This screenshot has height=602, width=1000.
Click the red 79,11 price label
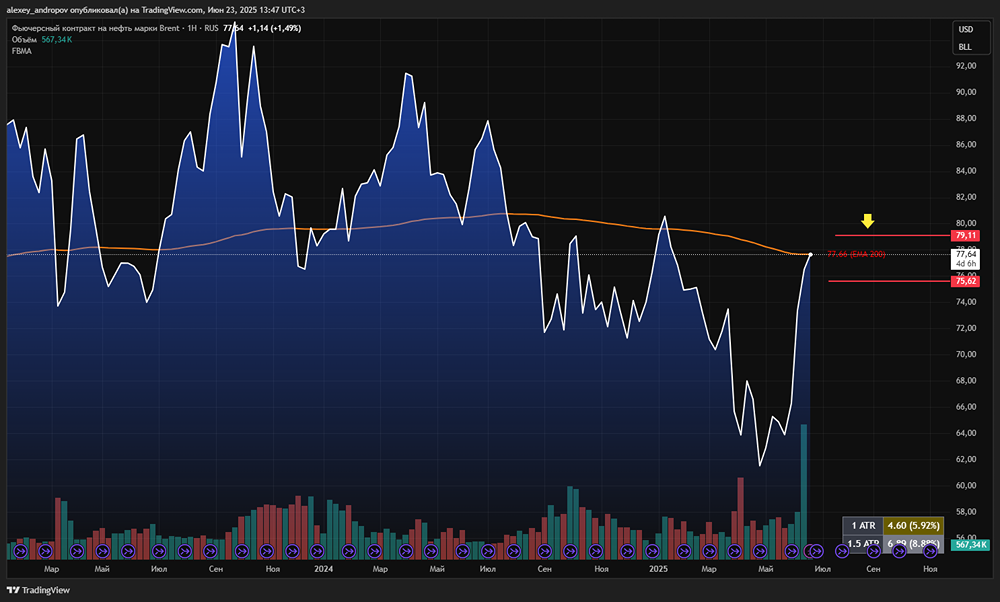[966, 235]
